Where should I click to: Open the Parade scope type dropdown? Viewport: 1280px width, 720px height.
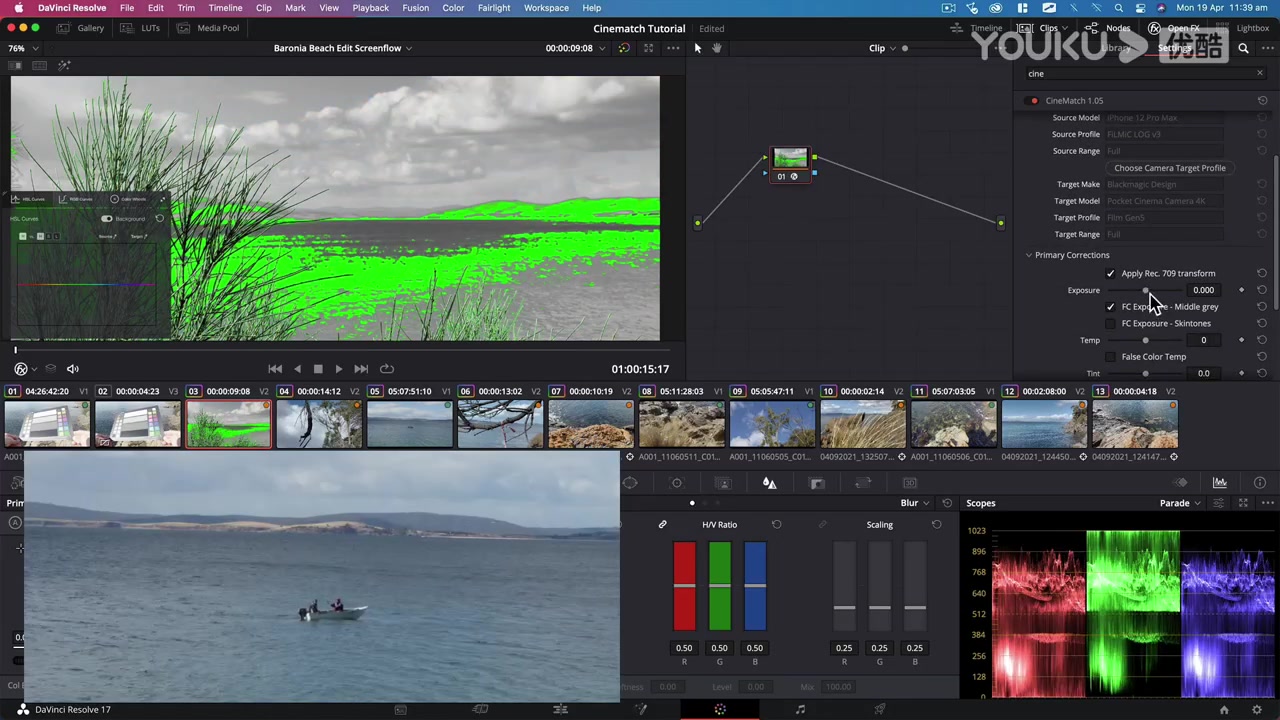(x=1180, y=503)
